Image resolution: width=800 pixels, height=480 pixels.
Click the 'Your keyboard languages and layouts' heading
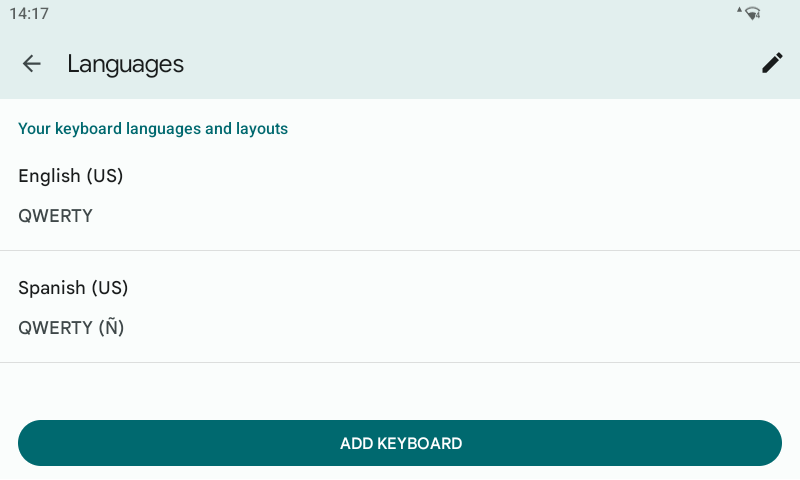click(x=153, y=129)
